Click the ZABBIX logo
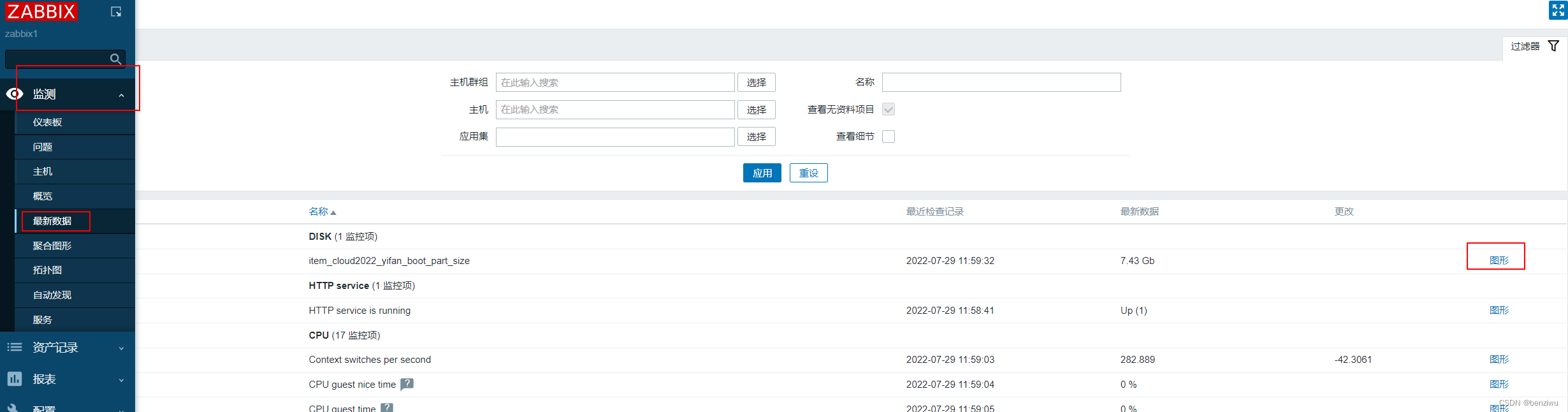This screenshot has width=1568, height=412. pos(41,11)
